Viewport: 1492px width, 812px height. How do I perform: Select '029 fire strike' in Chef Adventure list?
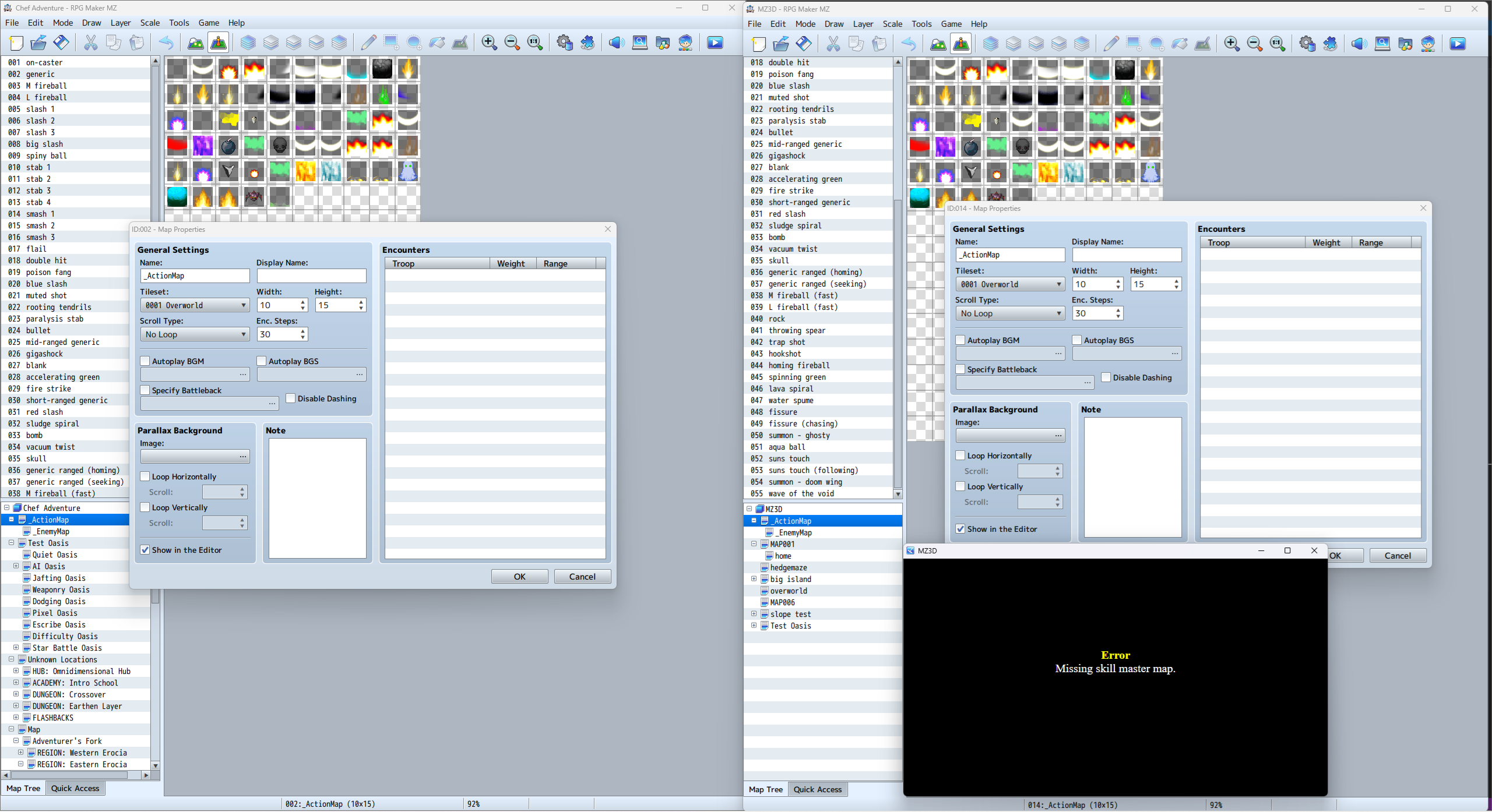[64, 389]
